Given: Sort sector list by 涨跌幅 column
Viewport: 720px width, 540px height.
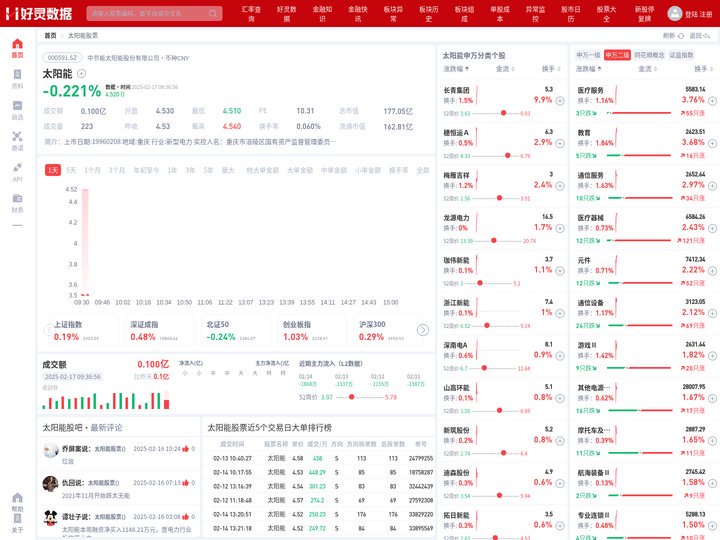Looking at the screenshot, I should pyautogui.click(x=588, y=69).
